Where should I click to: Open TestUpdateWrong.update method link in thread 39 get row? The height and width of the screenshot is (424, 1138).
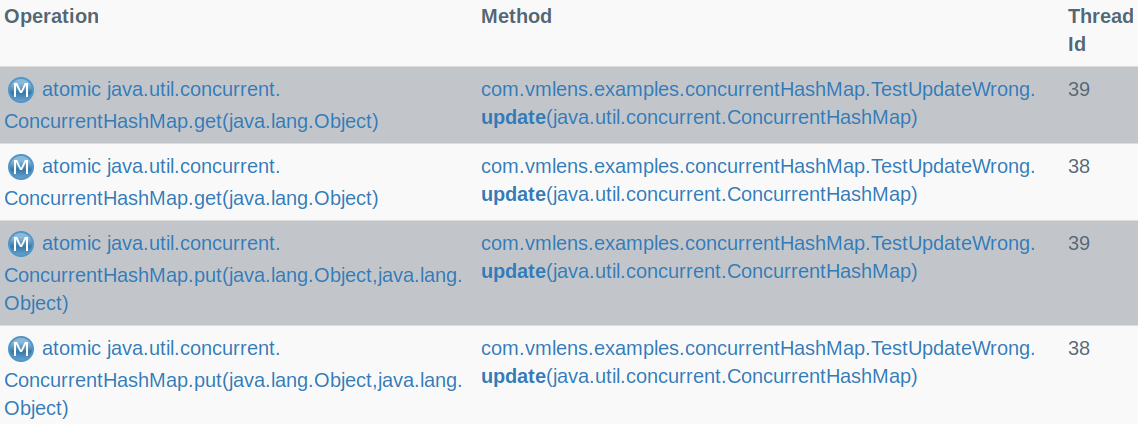click(x=758, y=103)
